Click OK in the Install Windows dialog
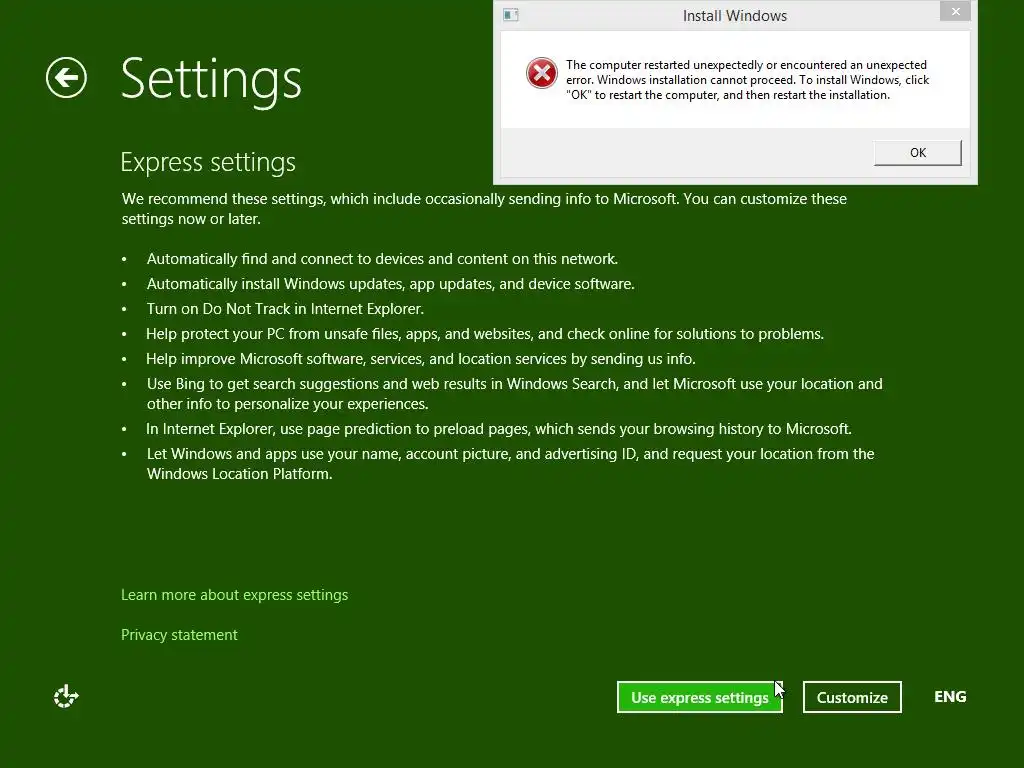The width and height of the screenshot is (1024, 768). [x=918, y=152]
